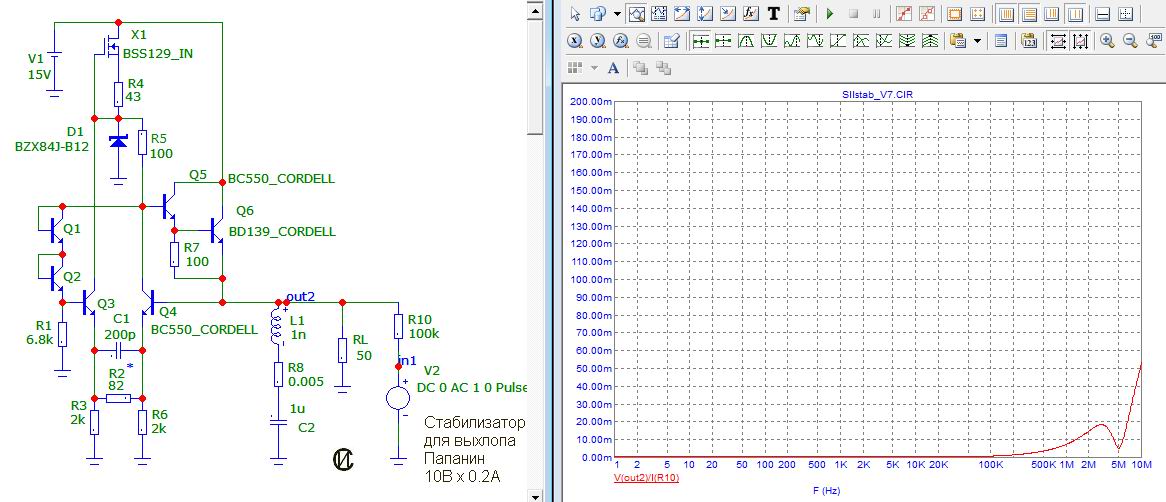Screen dimensions: 1166x502
Task: Open the dropdown next to the grid tile icon
Action: 593,68
